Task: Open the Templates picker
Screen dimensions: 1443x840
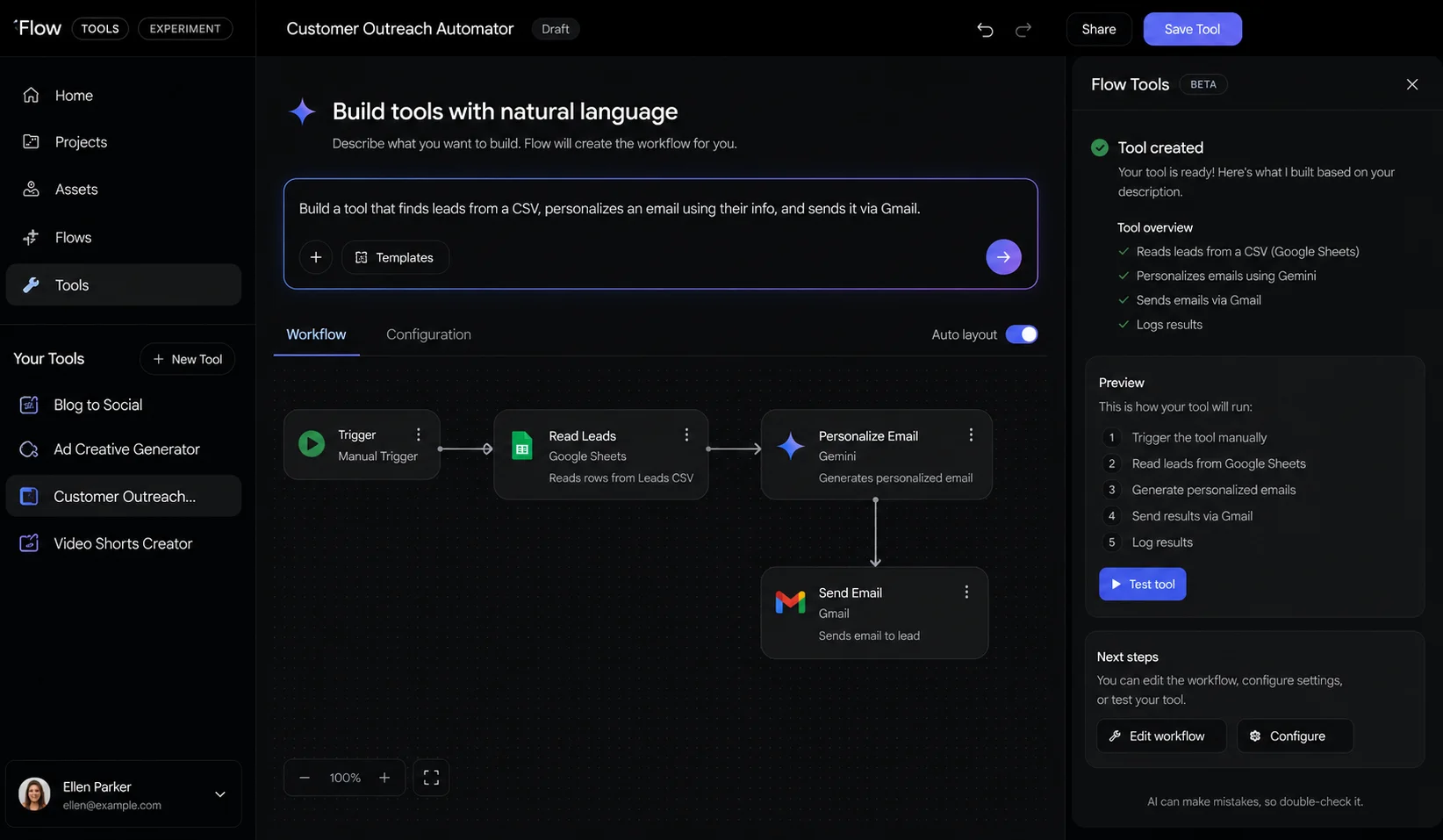Action: tap(395, 257)
